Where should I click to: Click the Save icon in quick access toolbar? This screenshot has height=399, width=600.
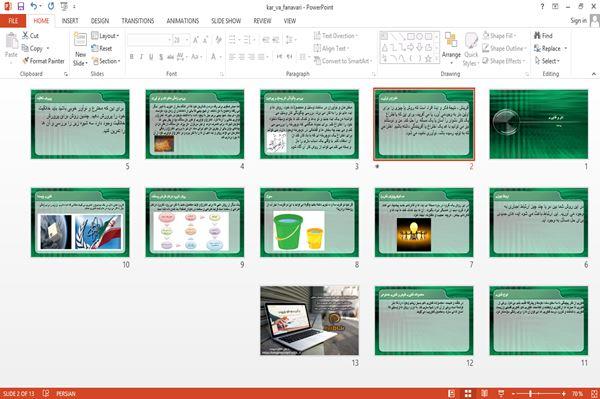pos(21,6)
